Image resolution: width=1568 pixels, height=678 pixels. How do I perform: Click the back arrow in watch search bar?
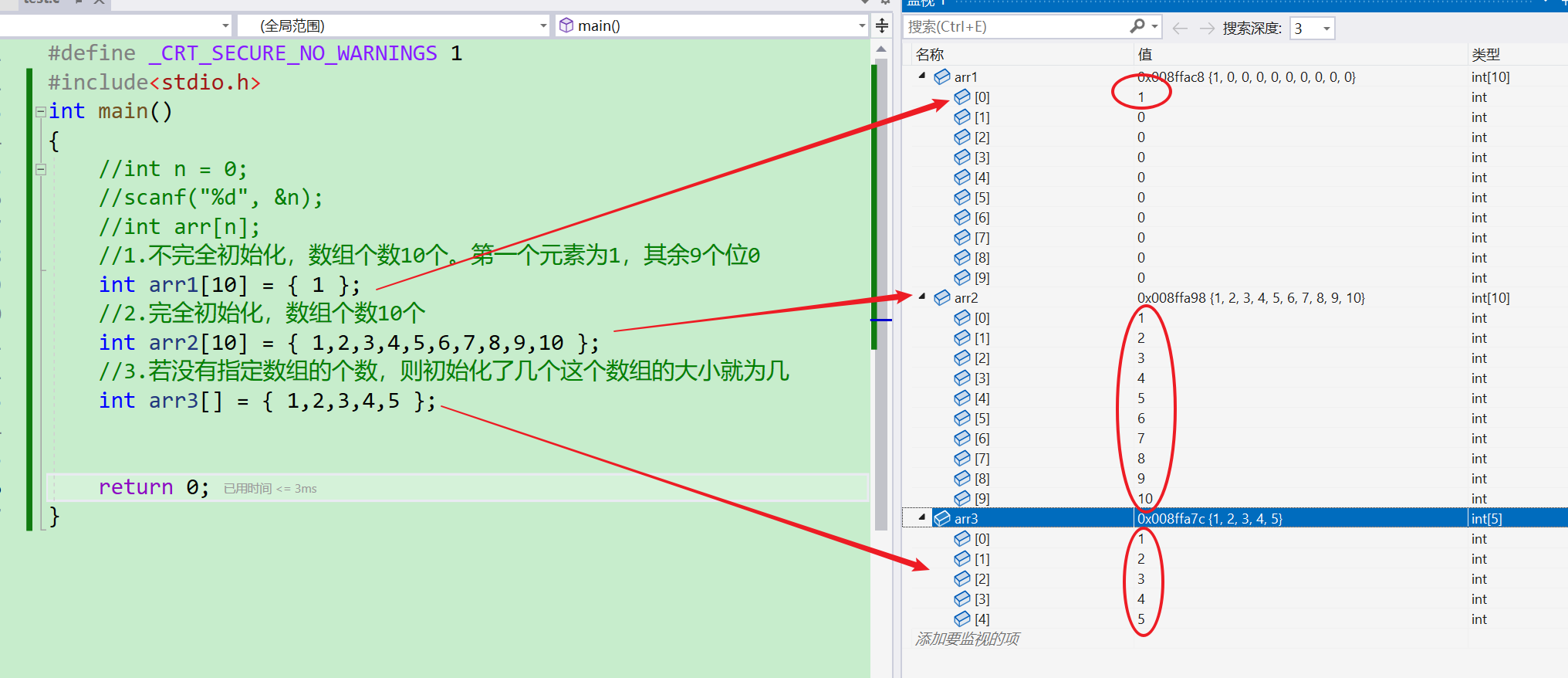(x=1179, y=29)
